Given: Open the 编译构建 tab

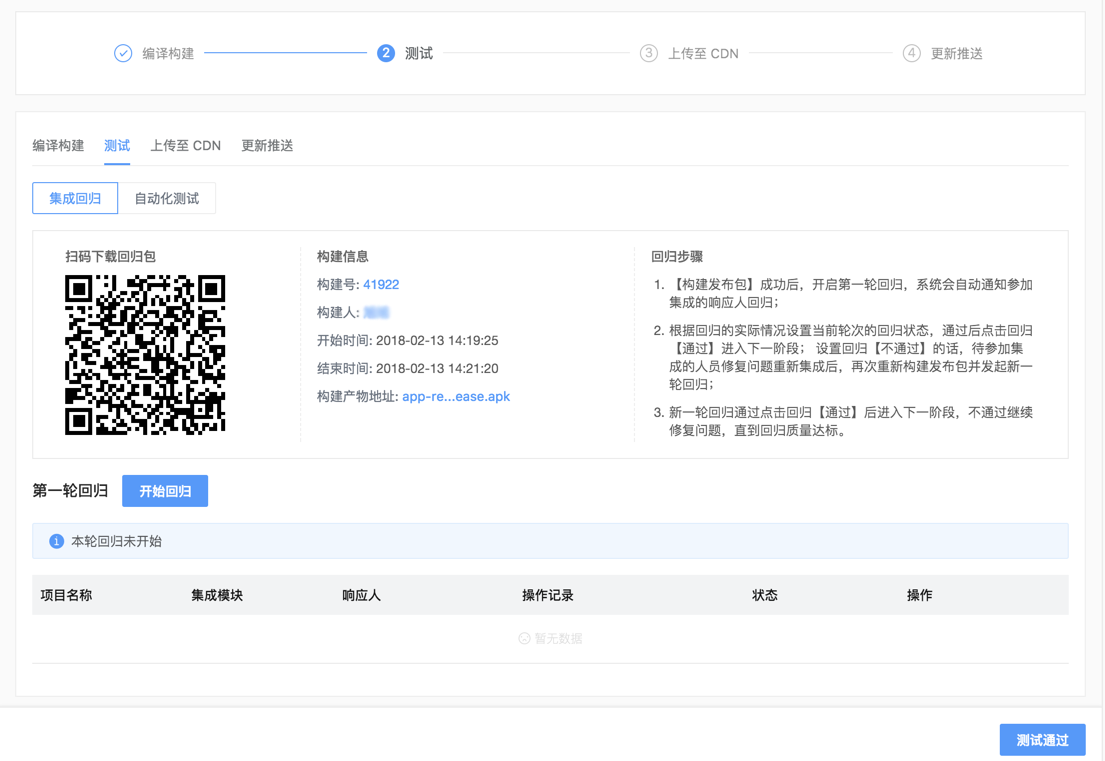Looking at the screenshot, I should click(58, 146).
